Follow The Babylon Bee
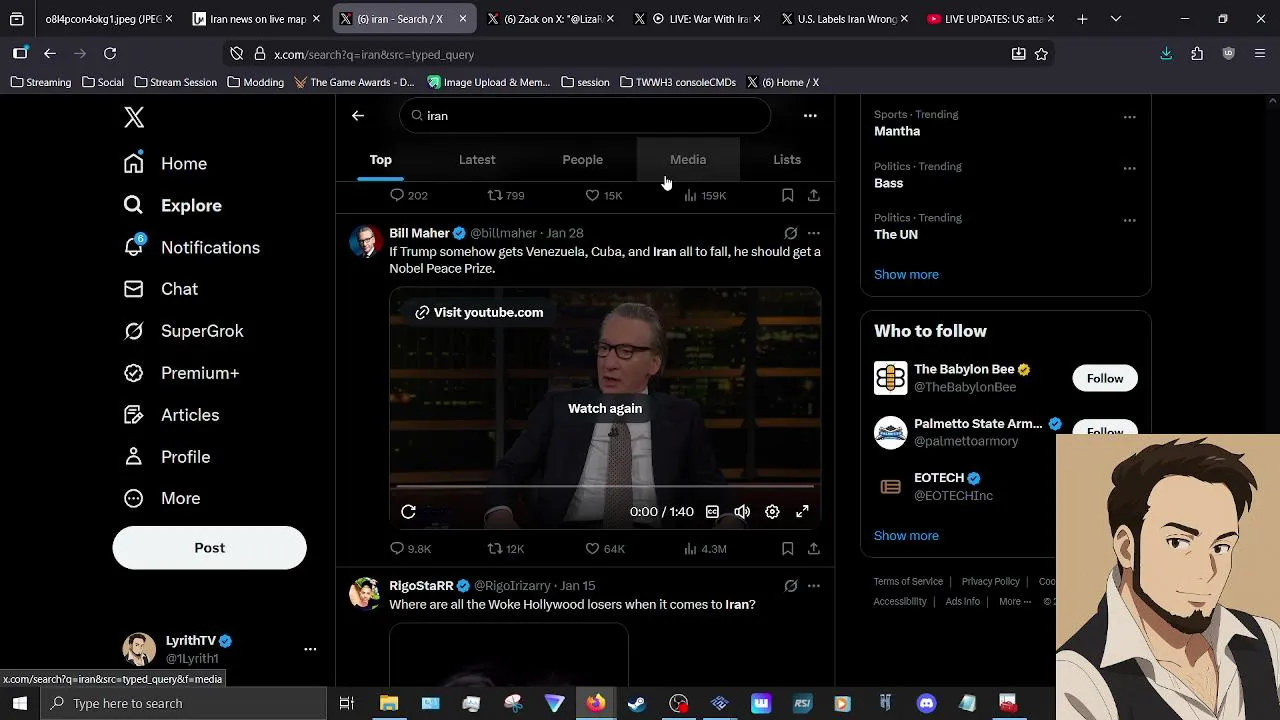Screen dimensions: 1280x720 (1105, 379)
